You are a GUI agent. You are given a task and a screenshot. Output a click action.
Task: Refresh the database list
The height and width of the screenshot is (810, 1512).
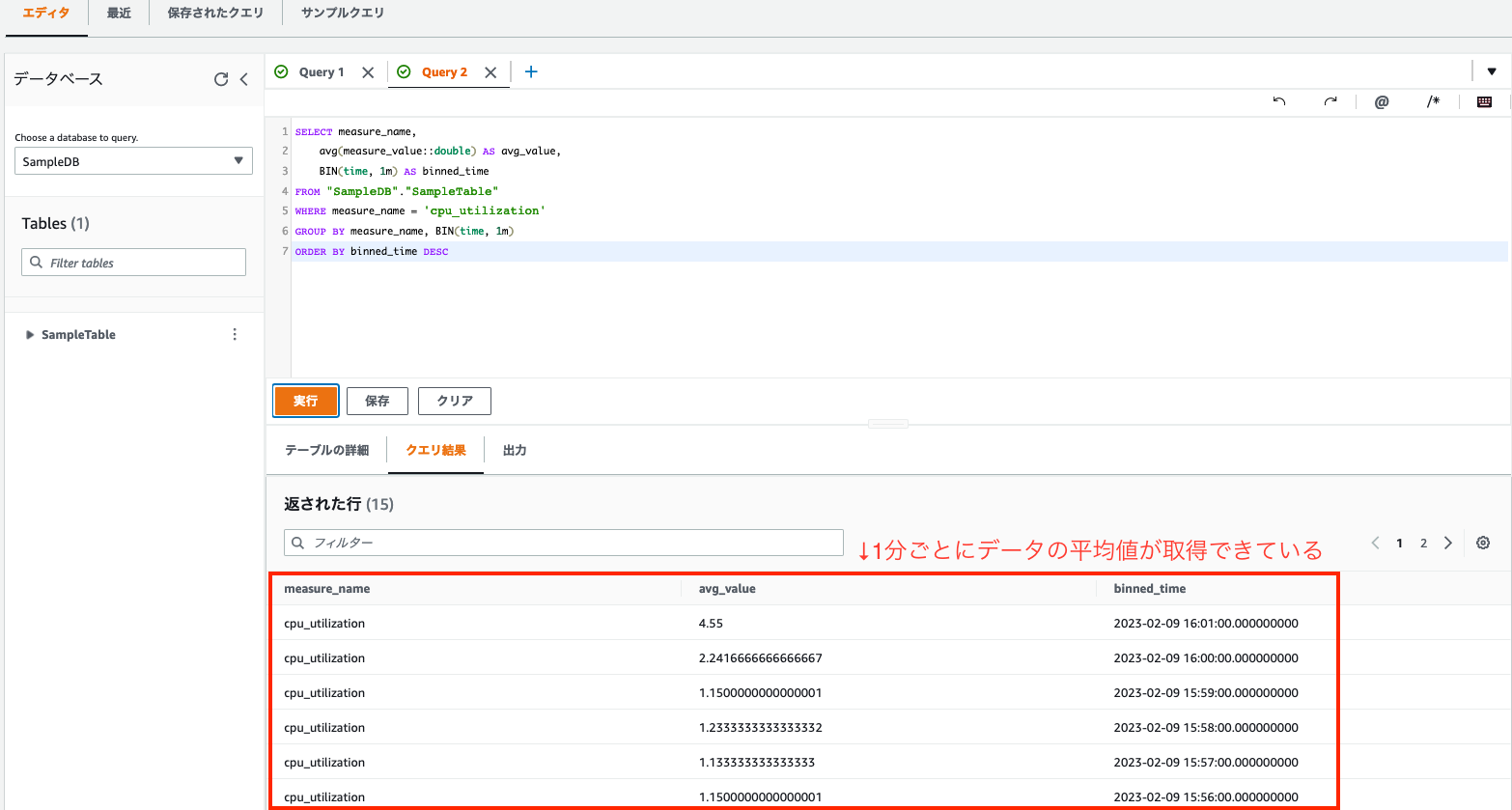220,78
